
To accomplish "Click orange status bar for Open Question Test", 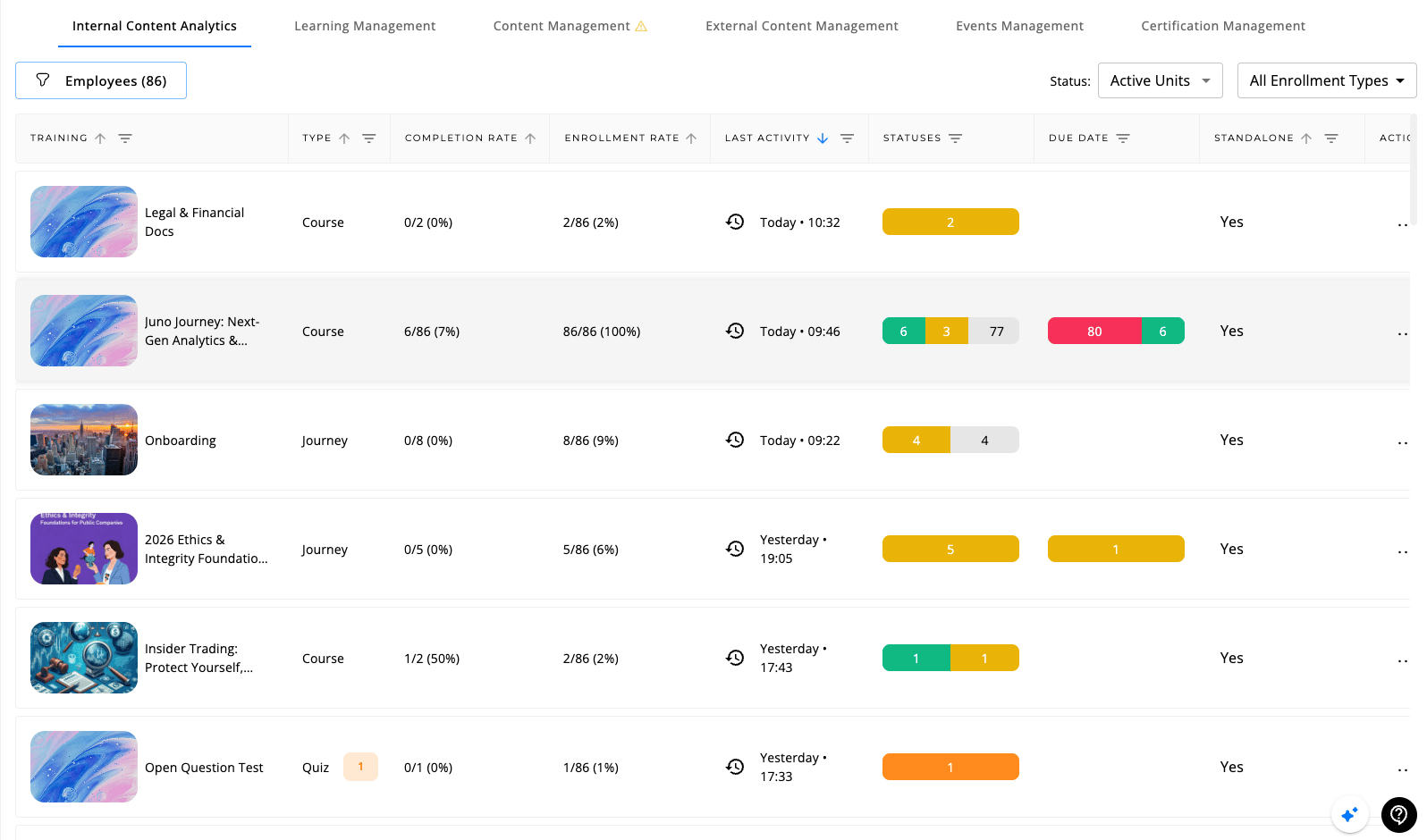I will 950,767.
